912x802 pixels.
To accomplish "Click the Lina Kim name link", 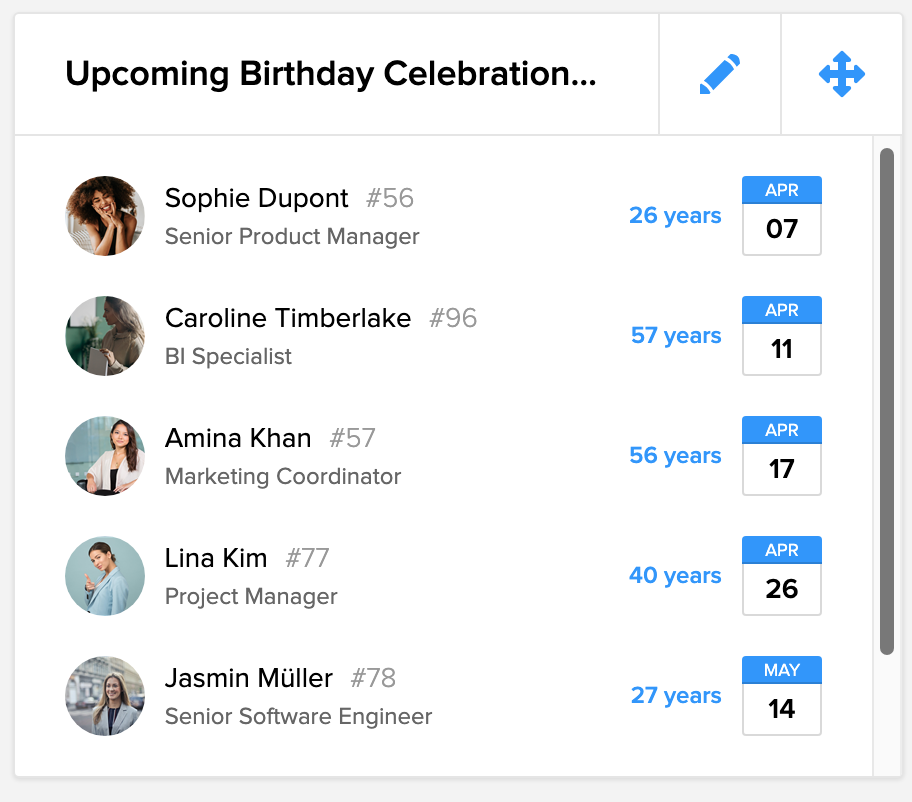I will (216, 558).
